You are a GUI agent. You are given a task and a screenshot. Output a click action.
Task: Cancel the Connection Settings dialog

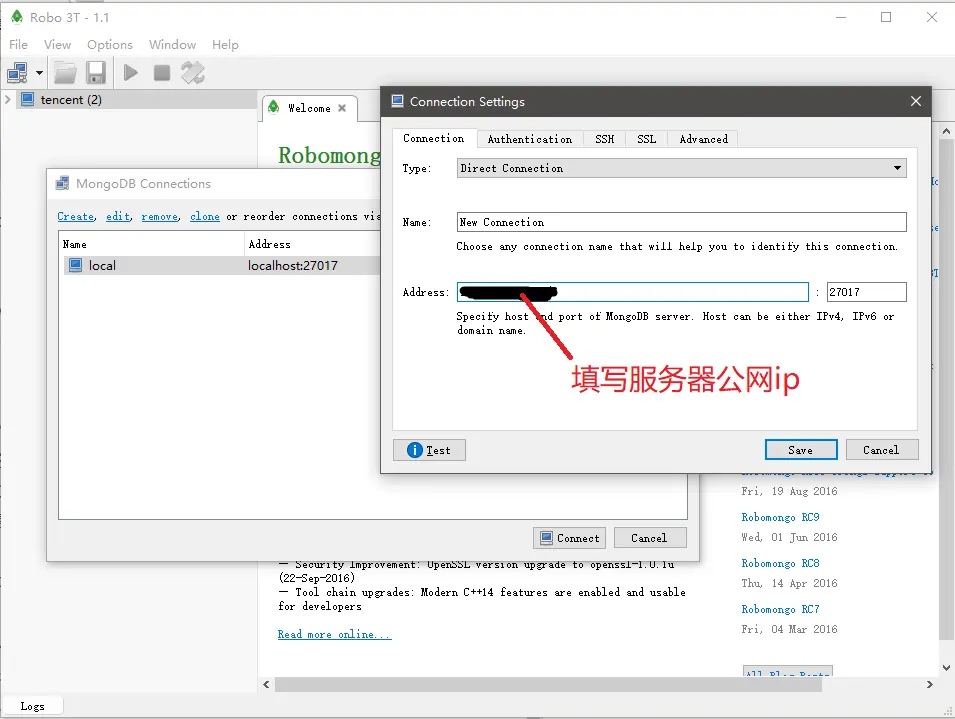881,450
